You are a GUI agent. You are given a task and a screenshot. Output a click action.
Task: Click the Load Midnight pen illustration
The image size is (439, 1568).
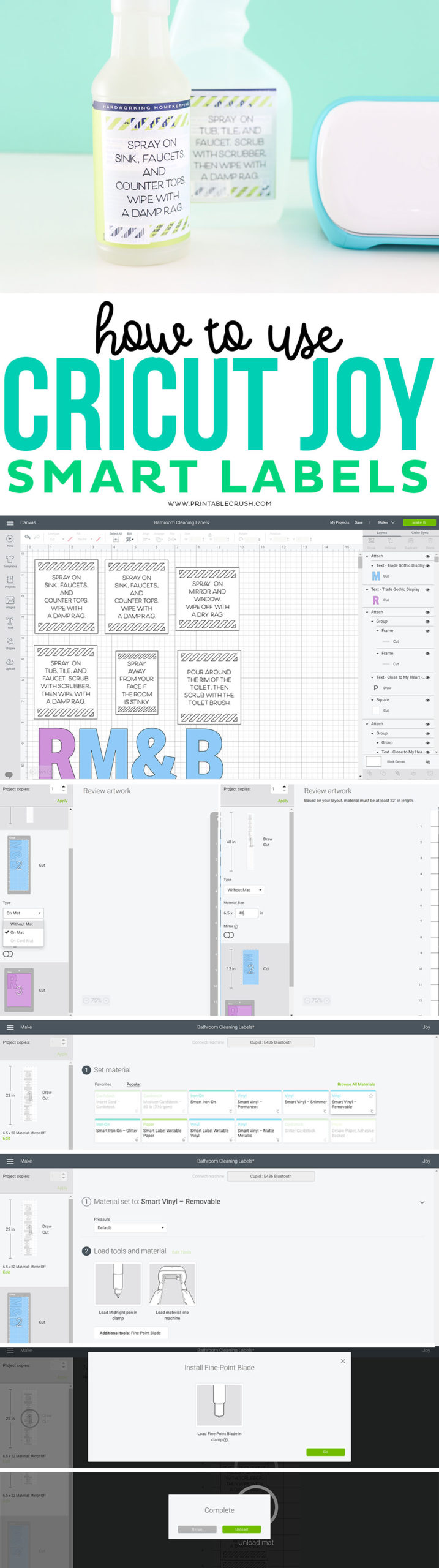pos(118,1284)
